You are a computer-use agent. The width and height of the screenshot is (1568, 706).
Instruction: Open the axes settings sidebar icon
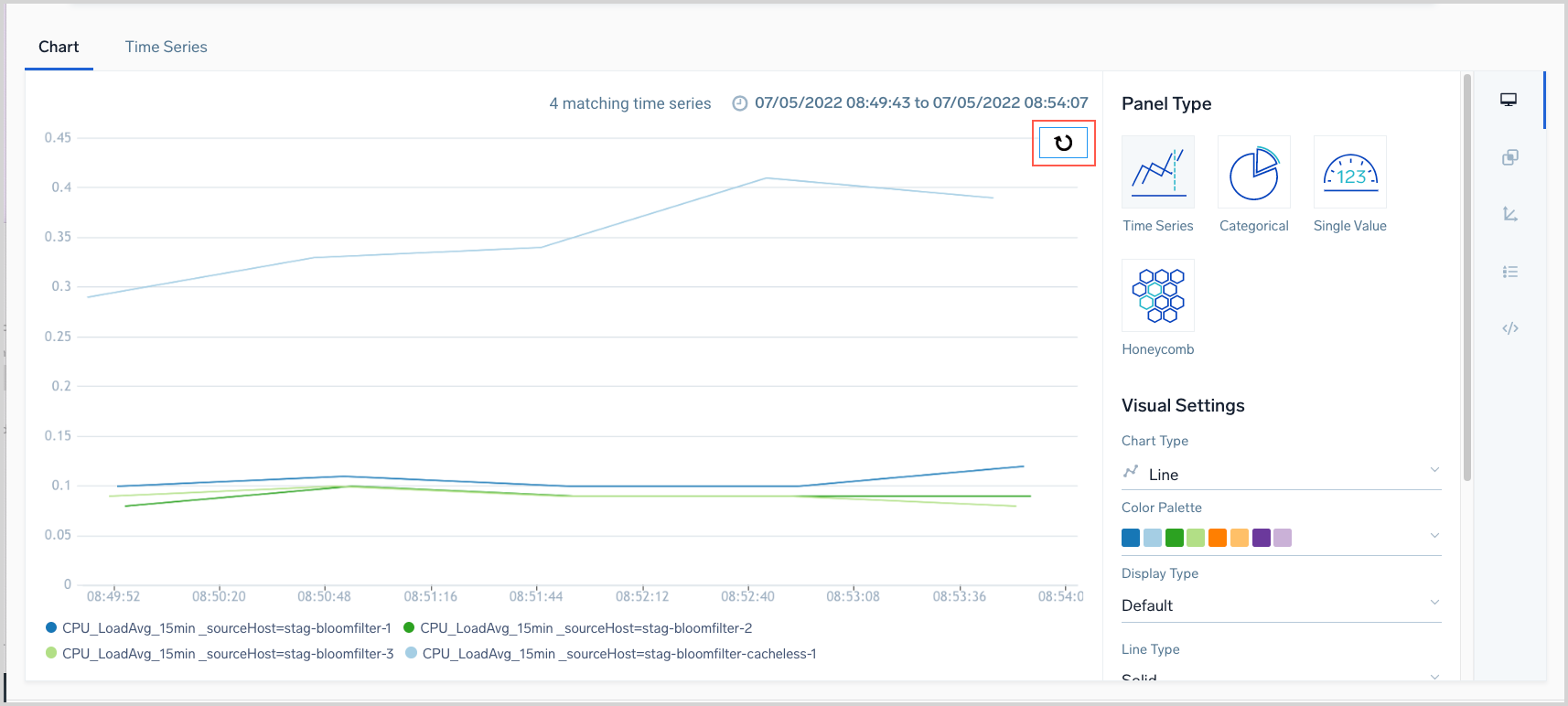[x=1509, y=214]
